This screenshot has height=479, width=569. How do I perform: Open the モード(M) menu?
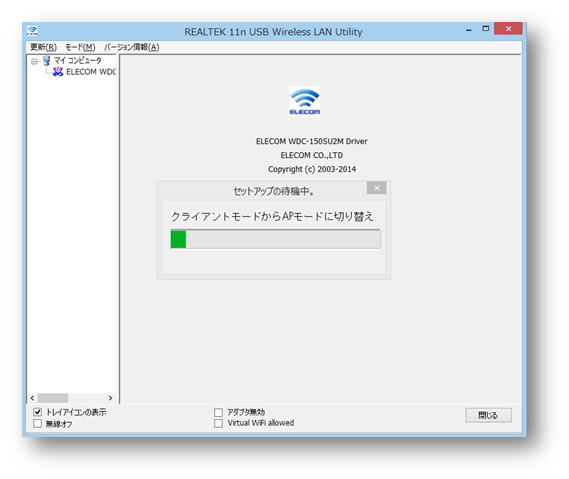point(80,47)
